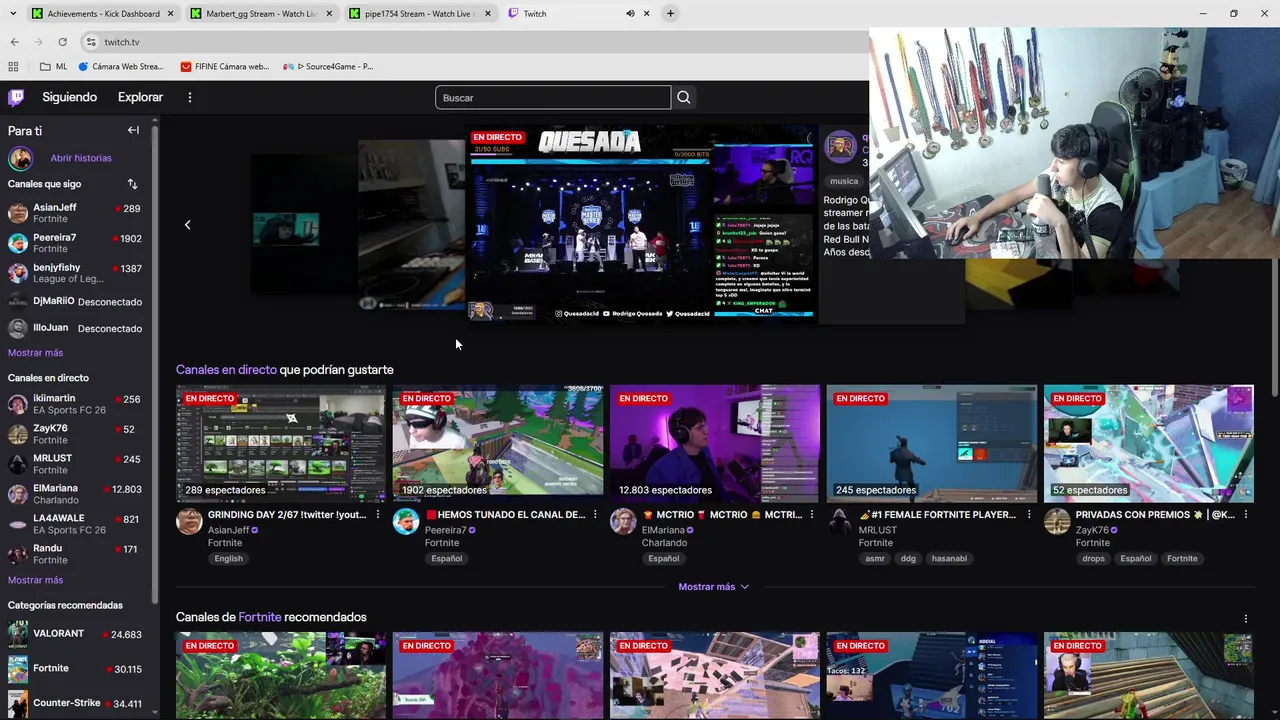Open stream thumbnail with 289 espectadores
Screen dimensions: 1280x720
[x=281, y=443]
